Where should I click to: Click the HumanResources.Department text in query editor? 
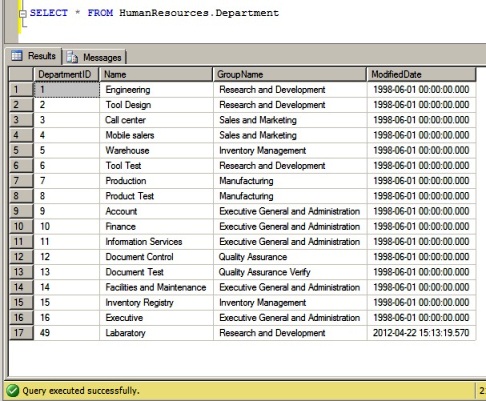[199, 13]
